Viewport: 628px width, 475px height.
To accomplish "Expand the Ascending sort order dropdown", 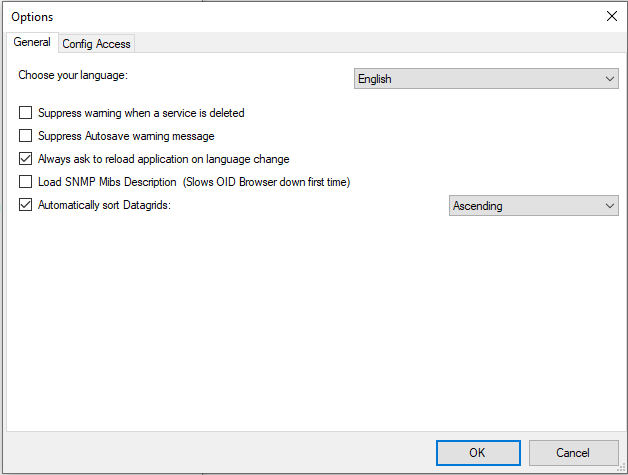I will pyautogui.click(x=533, y=206).
